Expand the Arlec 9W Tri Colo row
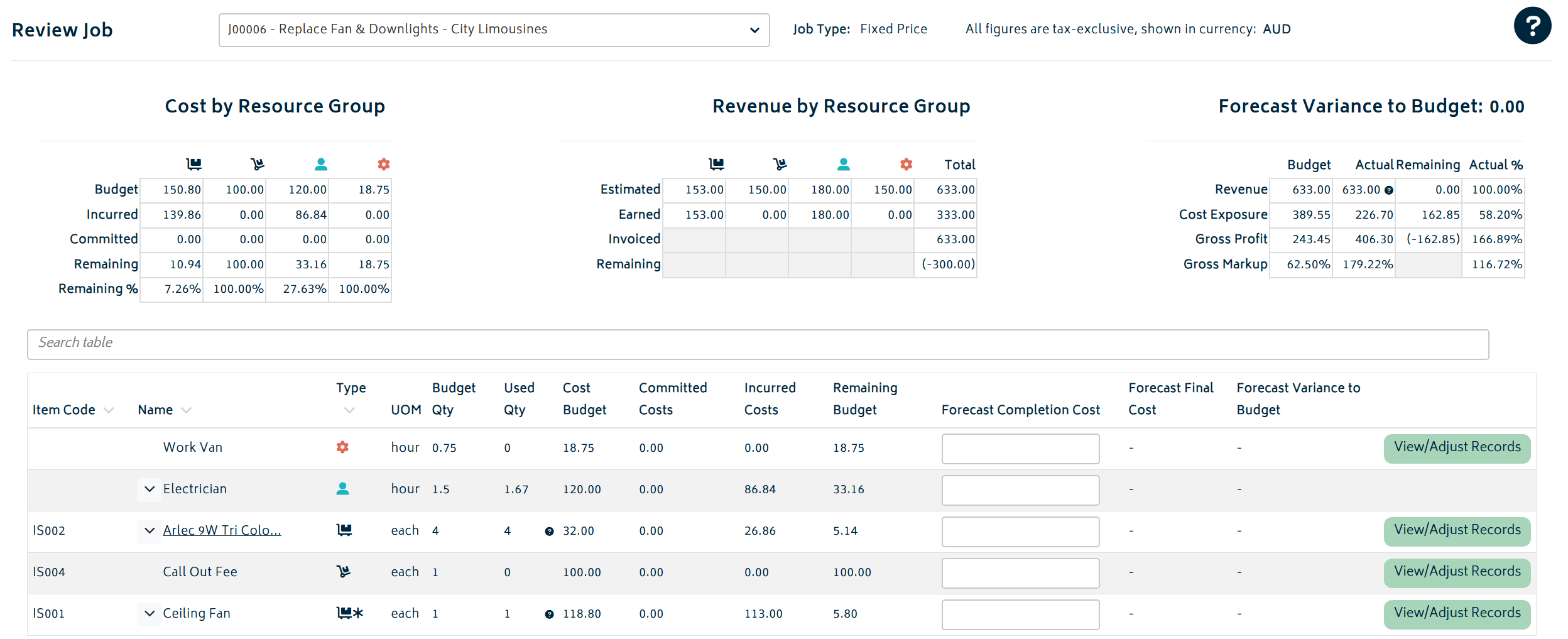Viewport: 1568px width, 639px height. [x=150, y=530]
